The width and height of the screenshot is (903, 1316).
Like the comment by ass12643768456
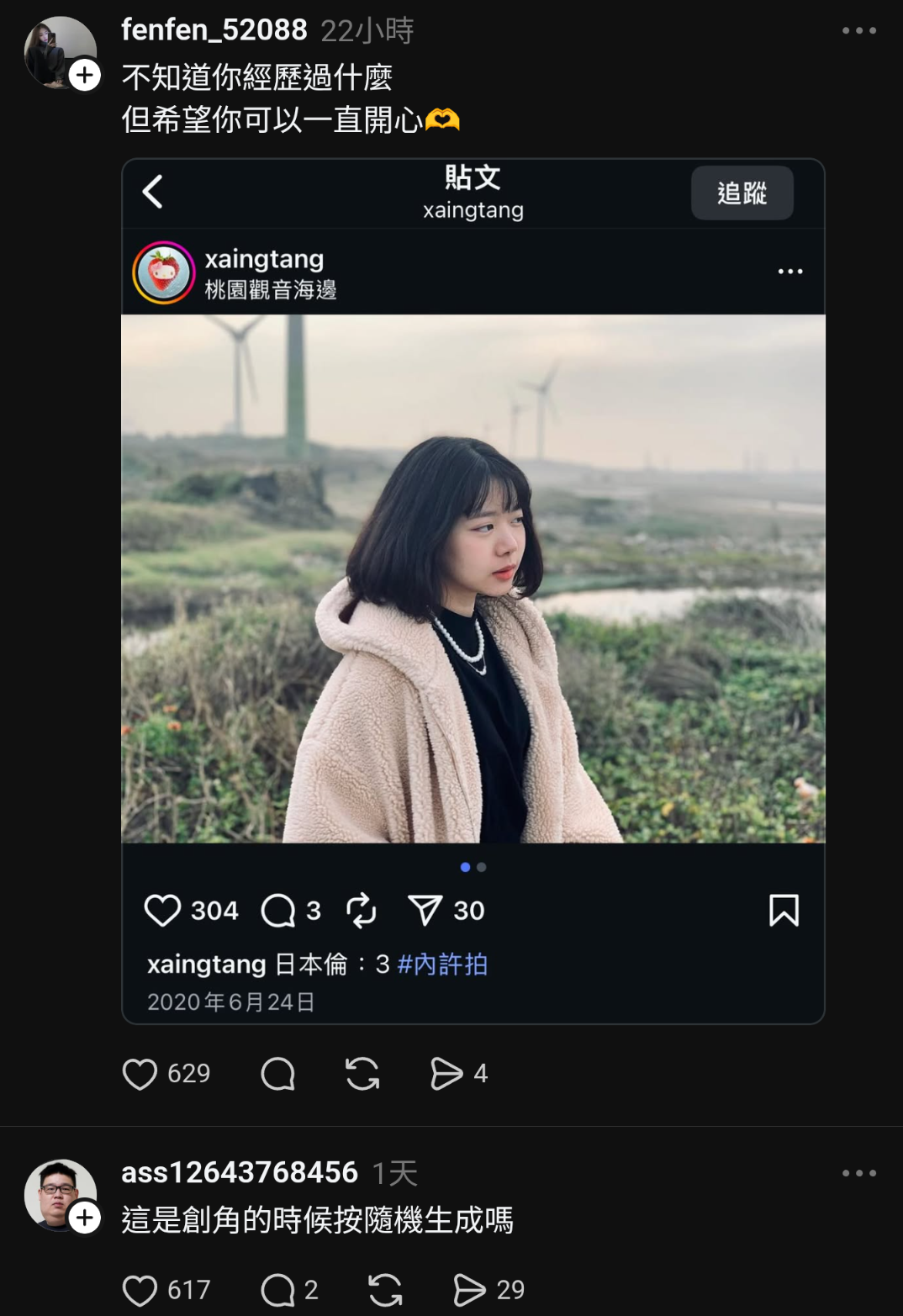point(140,1290)
